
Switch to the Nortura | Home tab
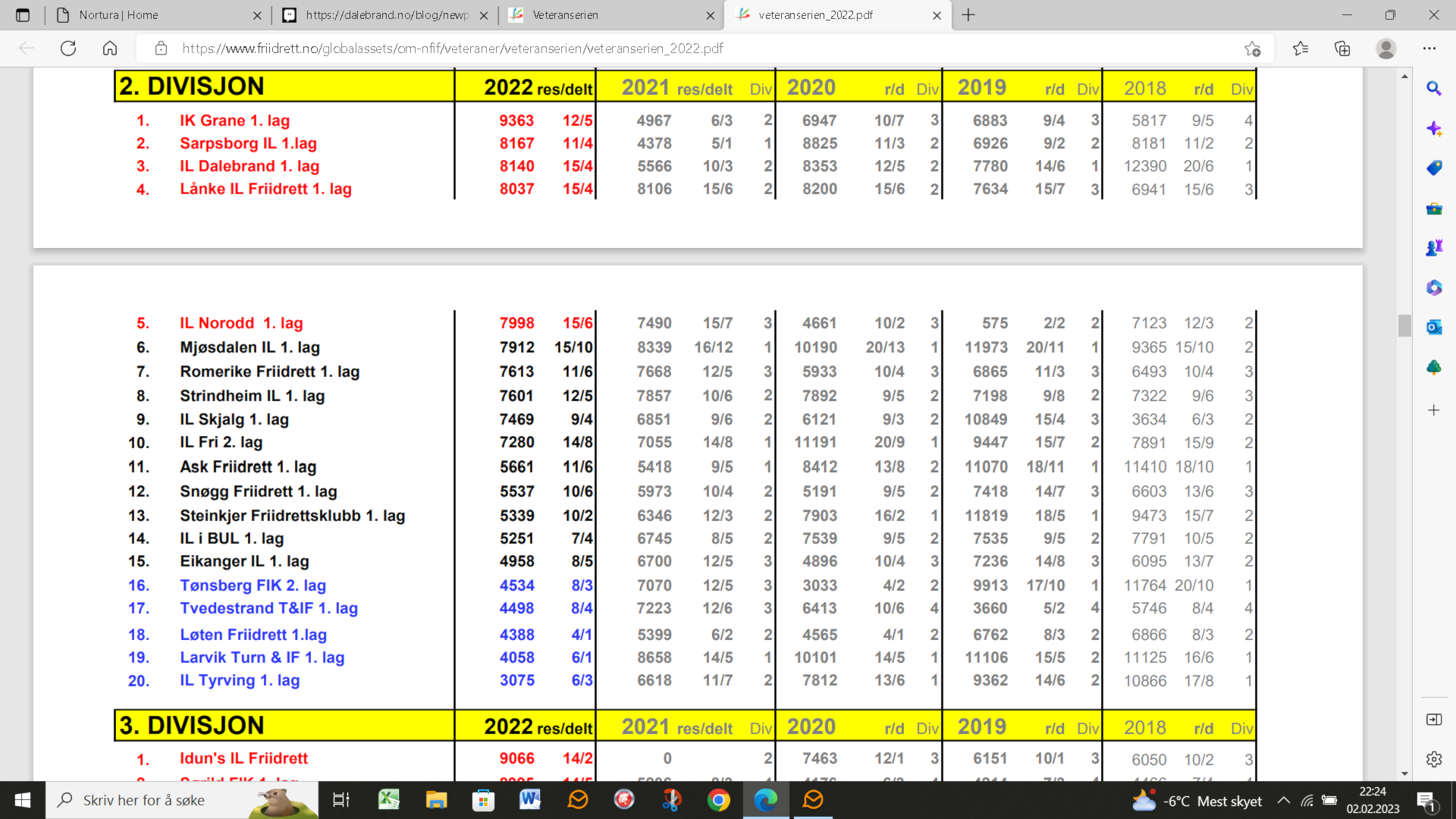pyautogui.click(x=152, y=15)
